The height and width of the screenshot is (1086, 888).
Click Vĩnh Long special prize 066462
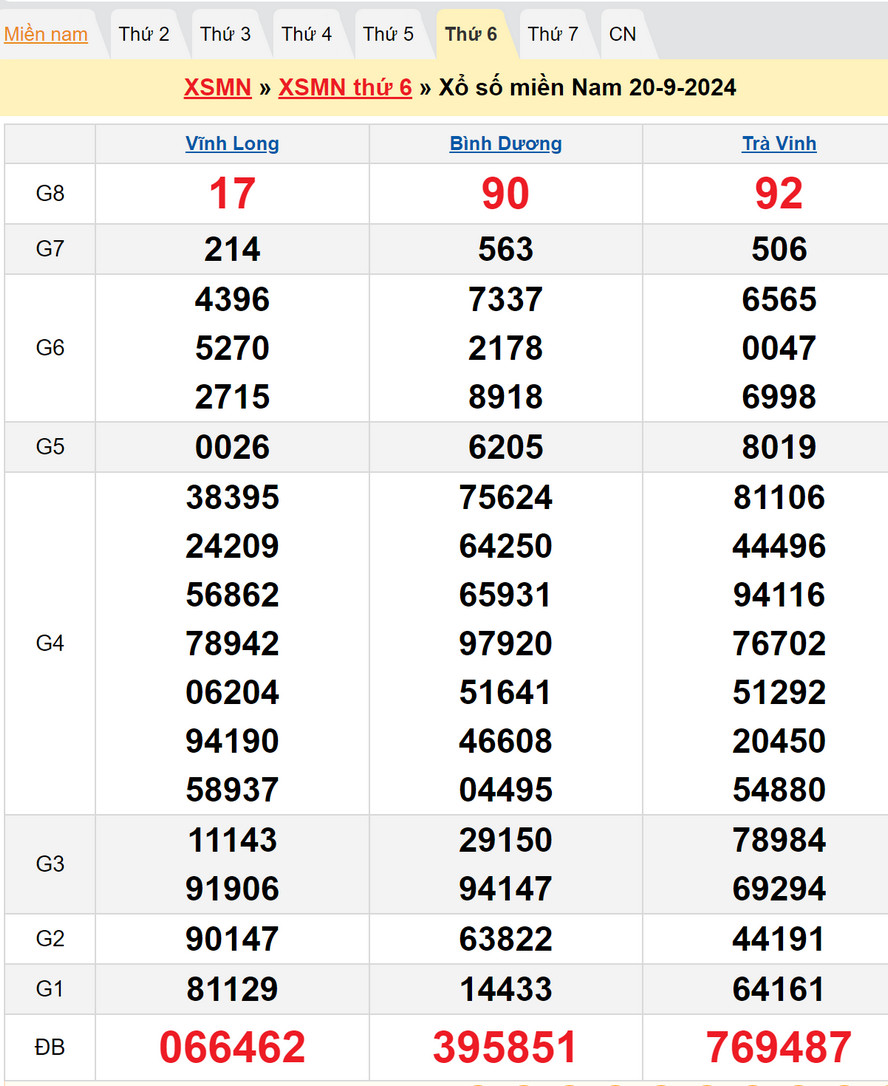232,1047
